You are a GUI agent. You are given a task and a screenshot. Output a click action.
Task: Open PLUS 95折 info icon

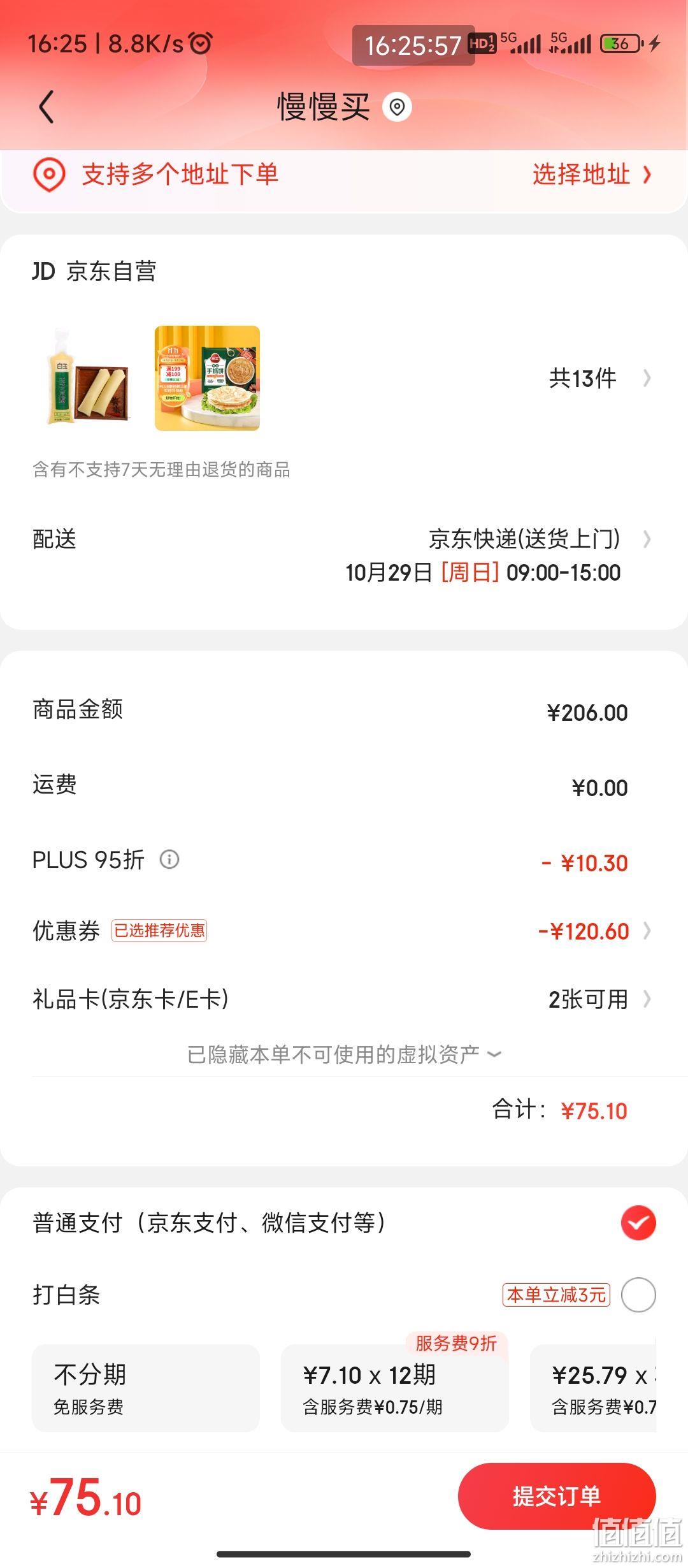tap(169, 859)
